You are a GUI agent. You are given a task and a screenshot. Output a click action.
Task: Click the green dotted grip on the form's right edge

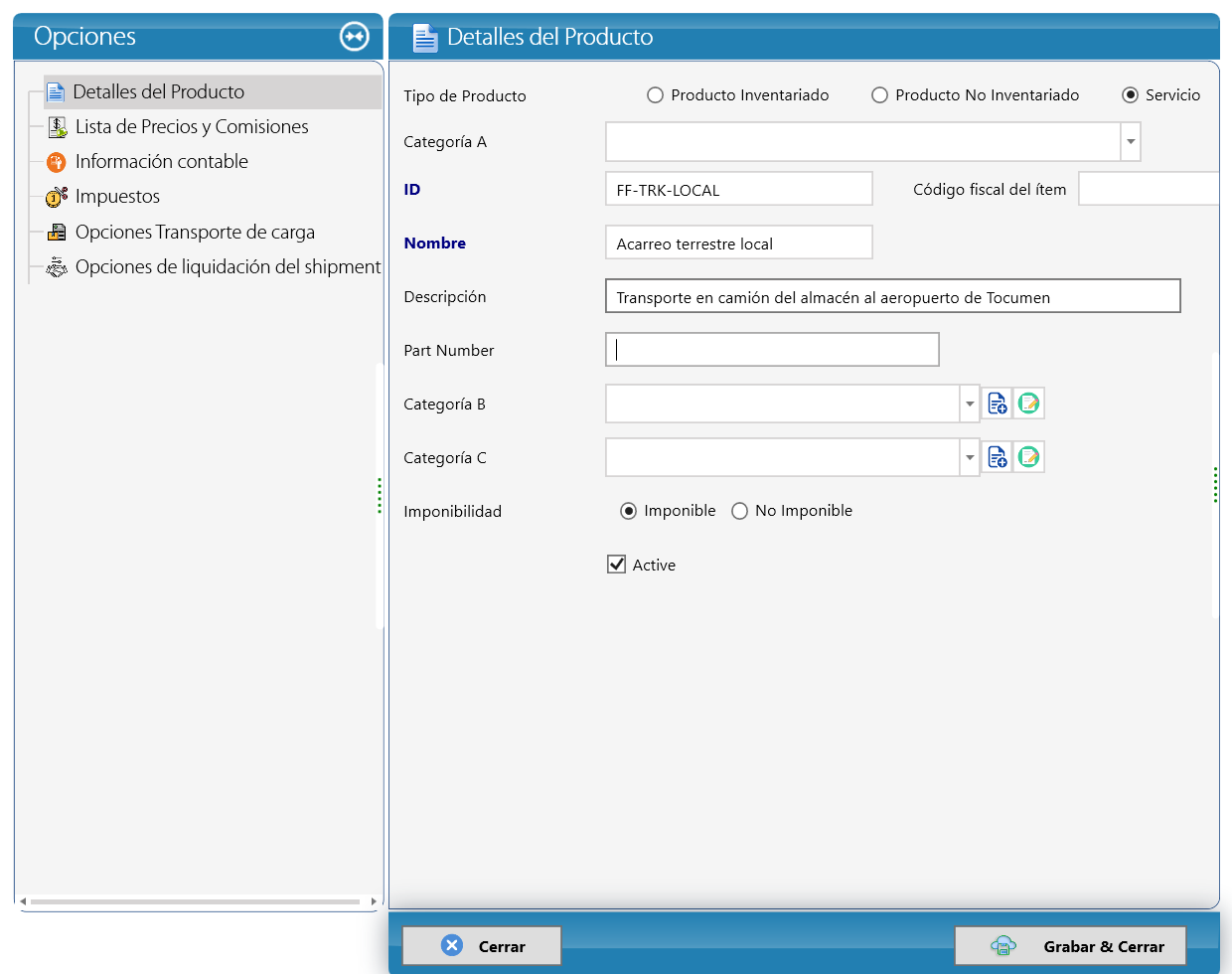tap(1215, 485)
